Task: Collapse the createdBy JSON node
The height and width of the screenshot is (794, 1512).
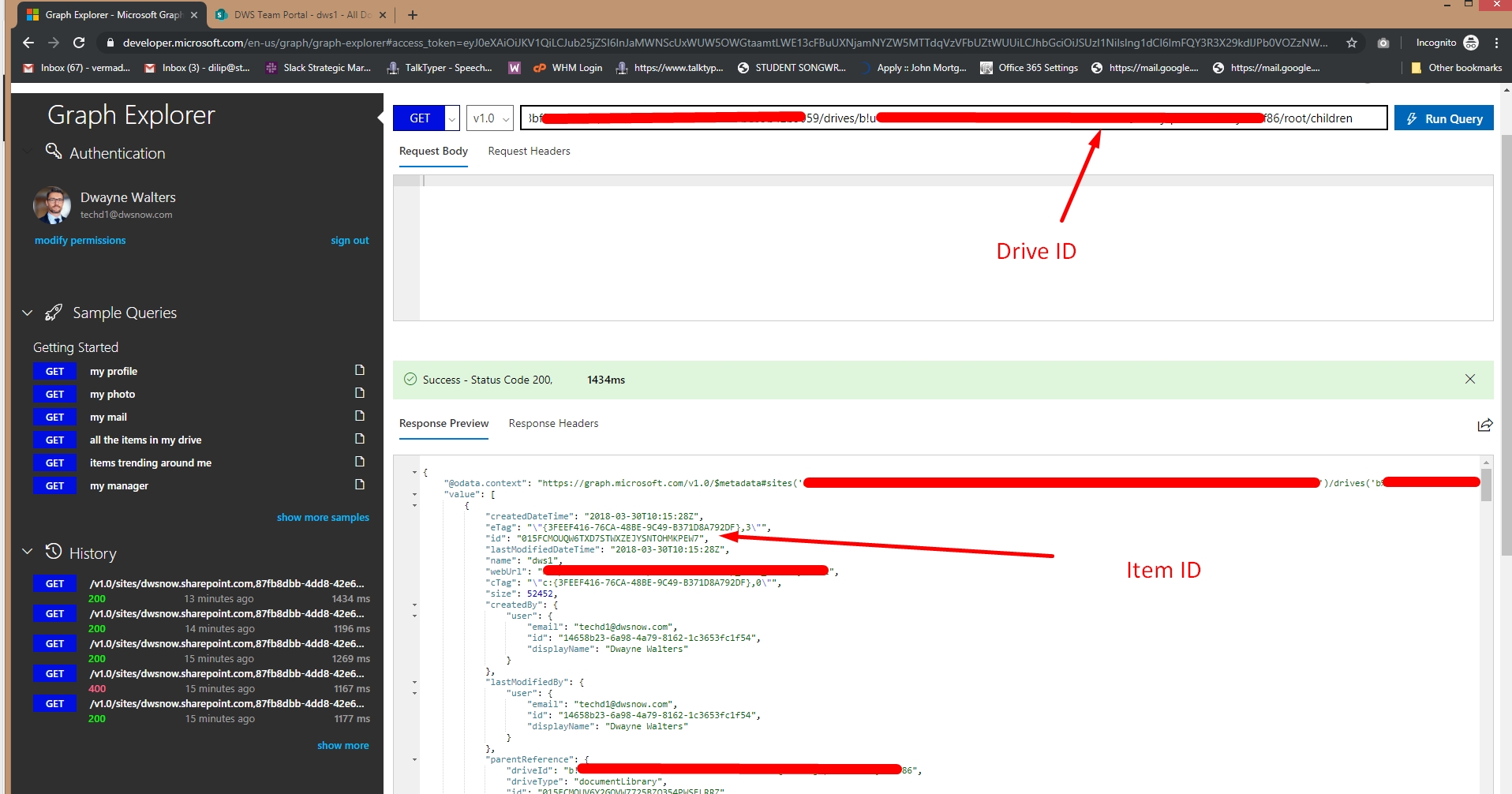Action: 414,605
